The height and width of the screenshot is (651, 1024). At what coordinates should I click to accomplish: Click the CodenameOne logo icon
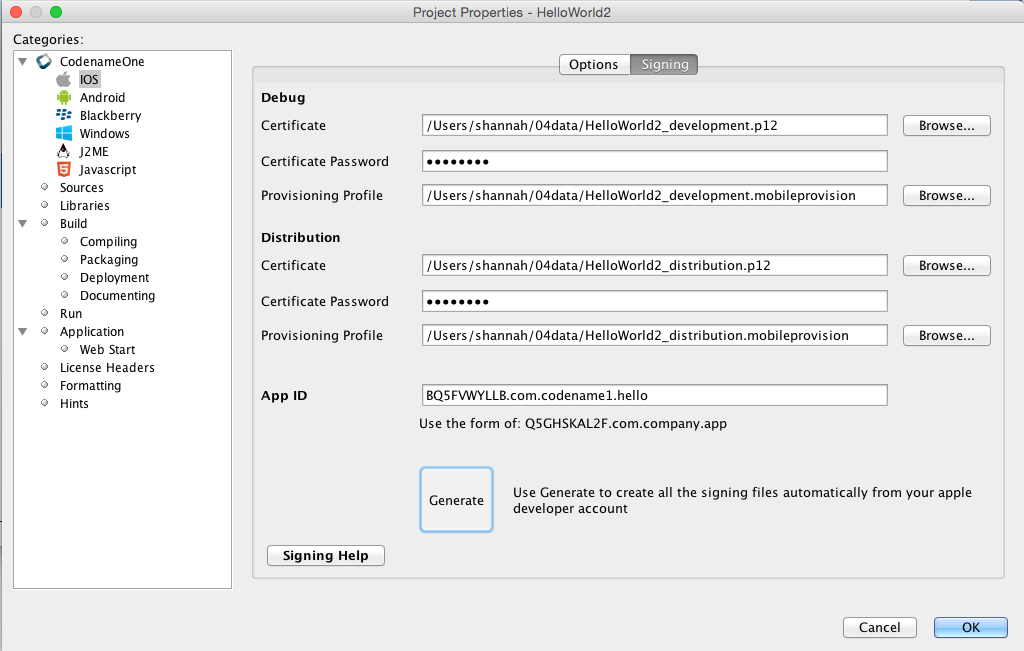pos(44,62)
